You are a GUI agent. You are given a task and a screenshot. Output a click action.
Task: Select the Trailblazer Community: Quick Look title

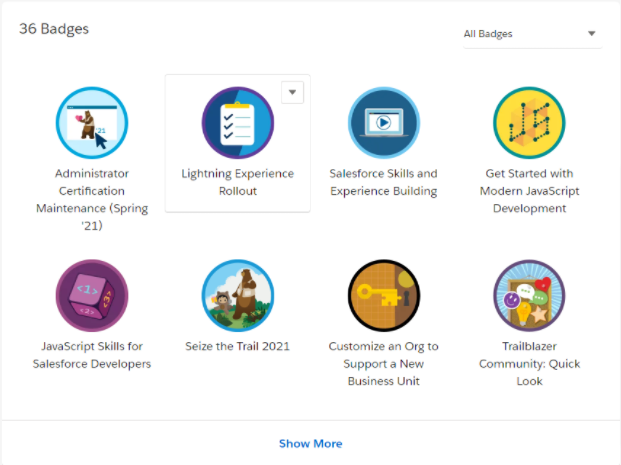pos(529,364)
